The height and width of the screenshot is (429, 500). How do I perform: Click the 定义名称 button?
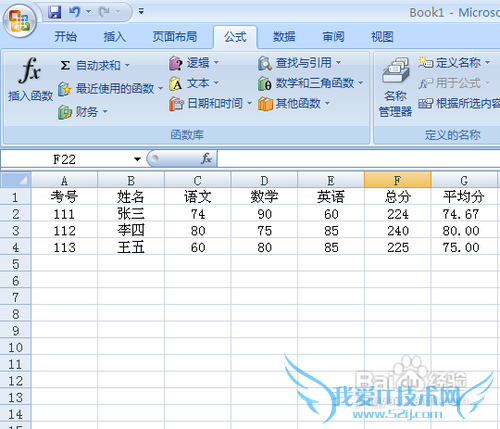pyautogui.click(x=450, y=63)
